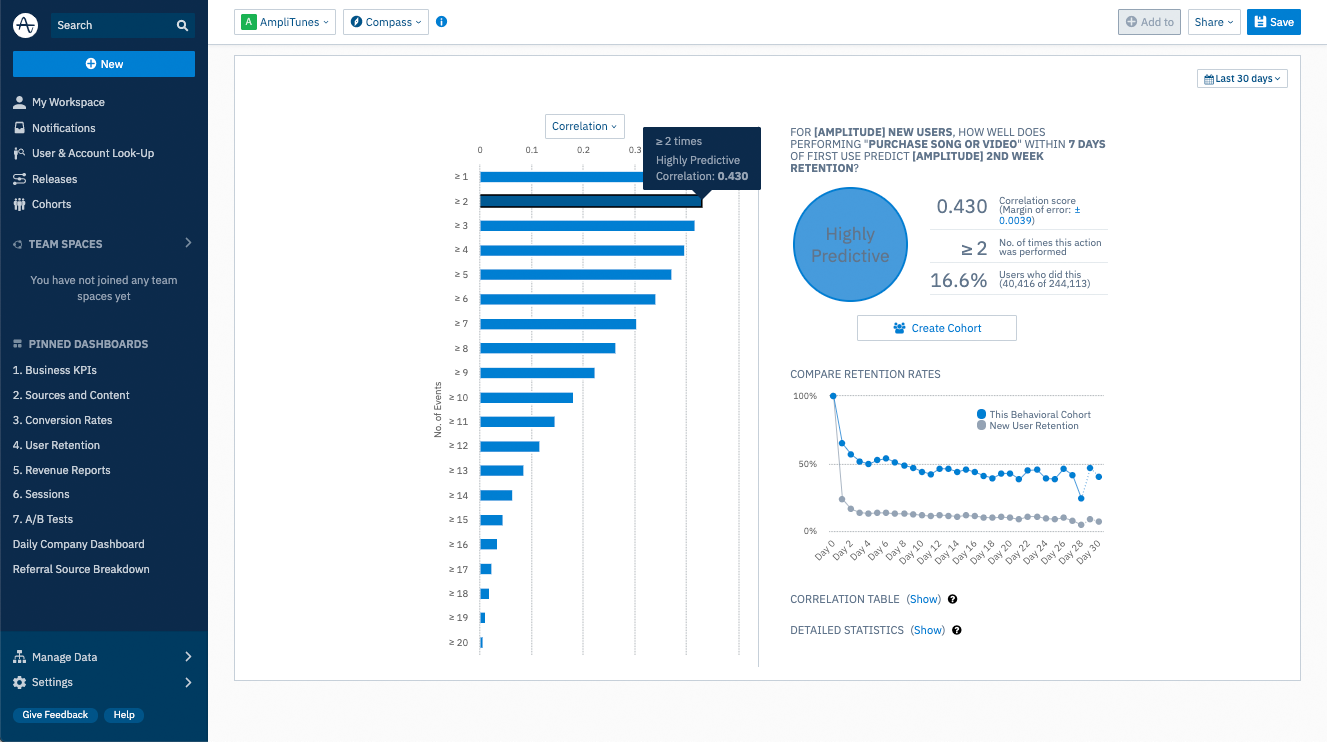The width and height of the screenshot is (1327, 742).
Task: Open the My Workspace person icon
Action: point(19,102)
